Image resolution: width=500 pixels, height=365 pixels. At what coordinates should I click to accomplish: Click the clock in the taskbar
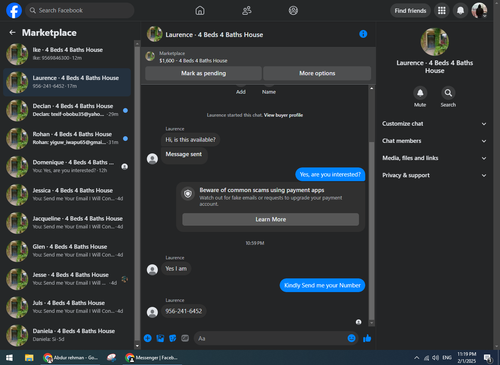467,358
